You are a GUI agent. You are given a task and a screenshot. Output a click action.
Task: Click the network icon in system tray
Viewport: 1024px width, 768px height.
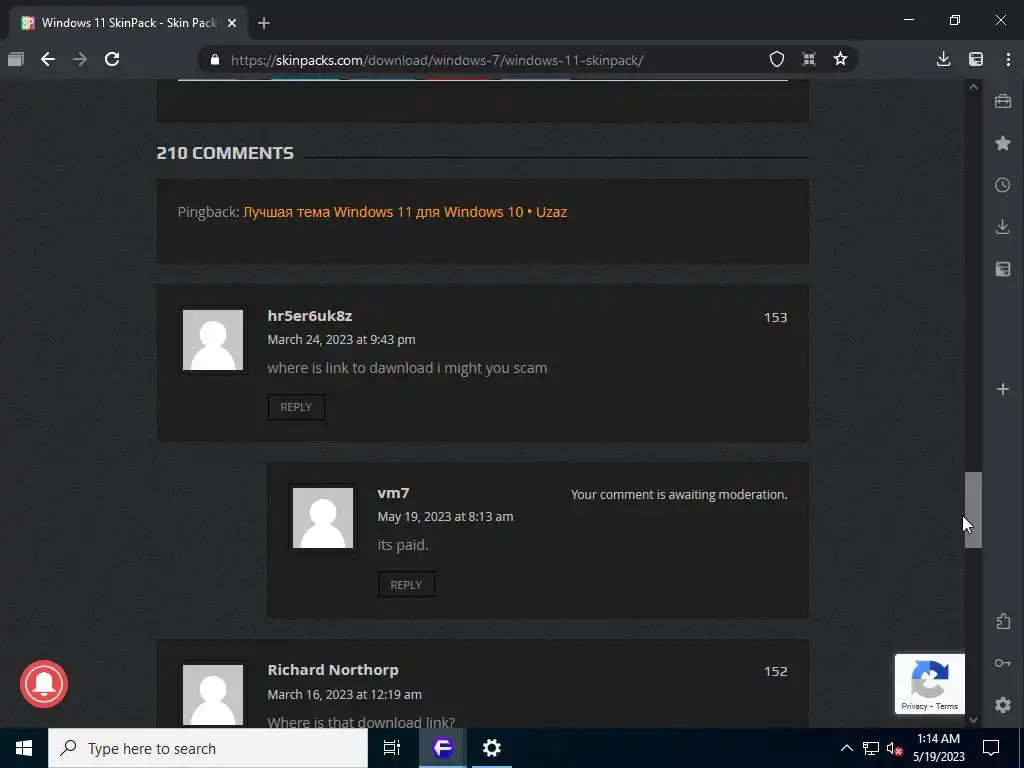pos(871,748)
